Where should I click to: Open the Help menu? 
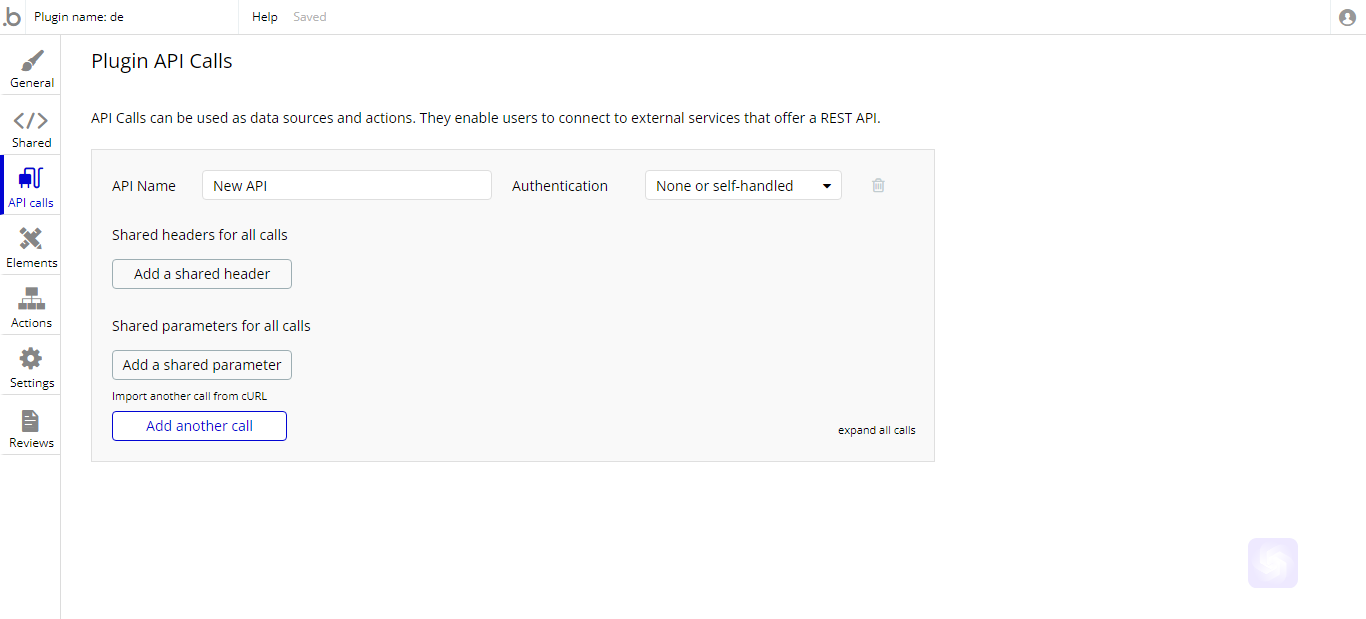(265, 17)
